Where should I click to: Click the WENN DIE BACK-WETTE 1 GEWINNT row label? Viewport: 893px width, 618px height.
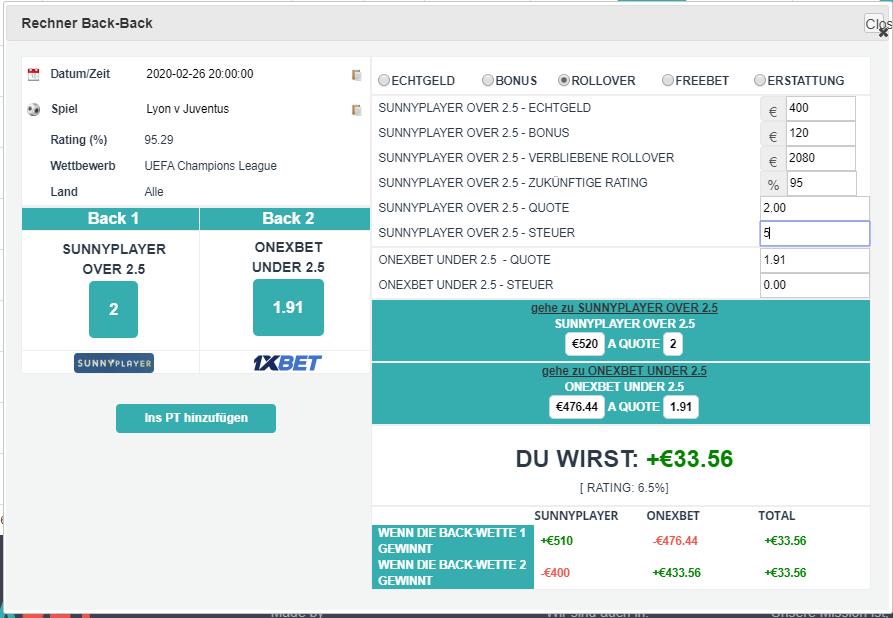(x=452, y=541)
